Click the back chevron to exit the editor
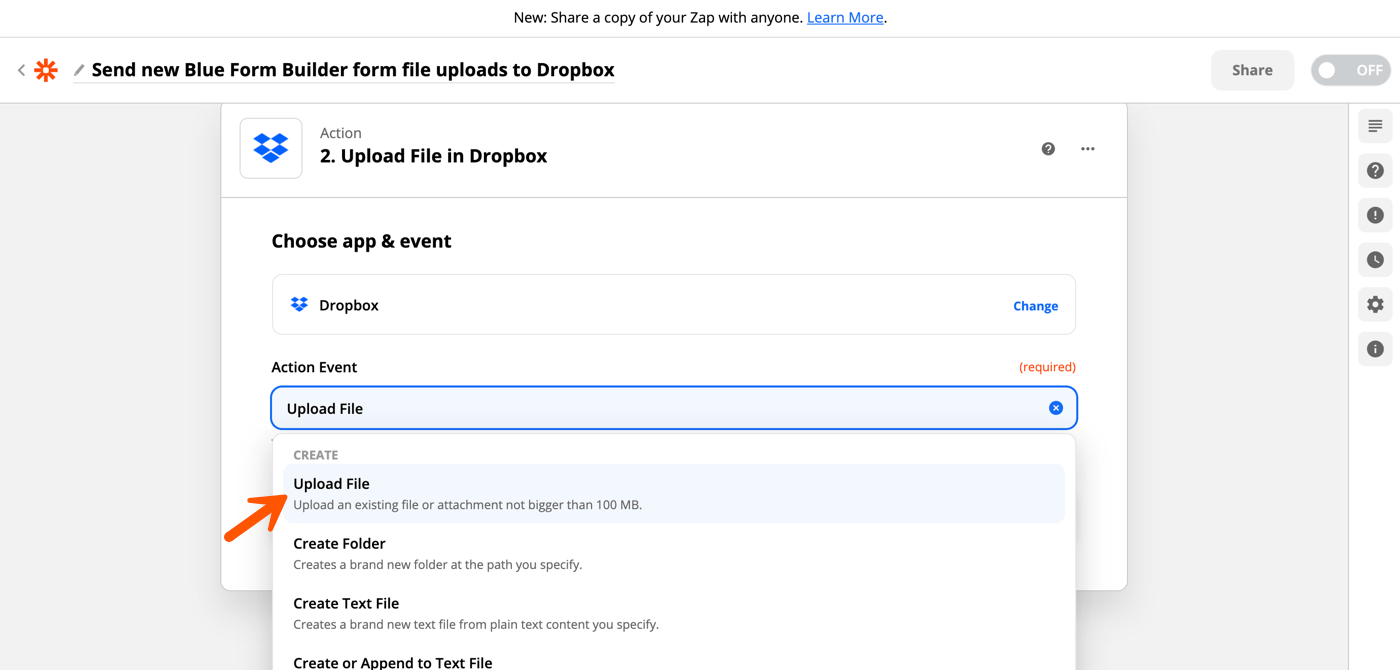The image size is (1400, 670). click(x=21, y=70)
